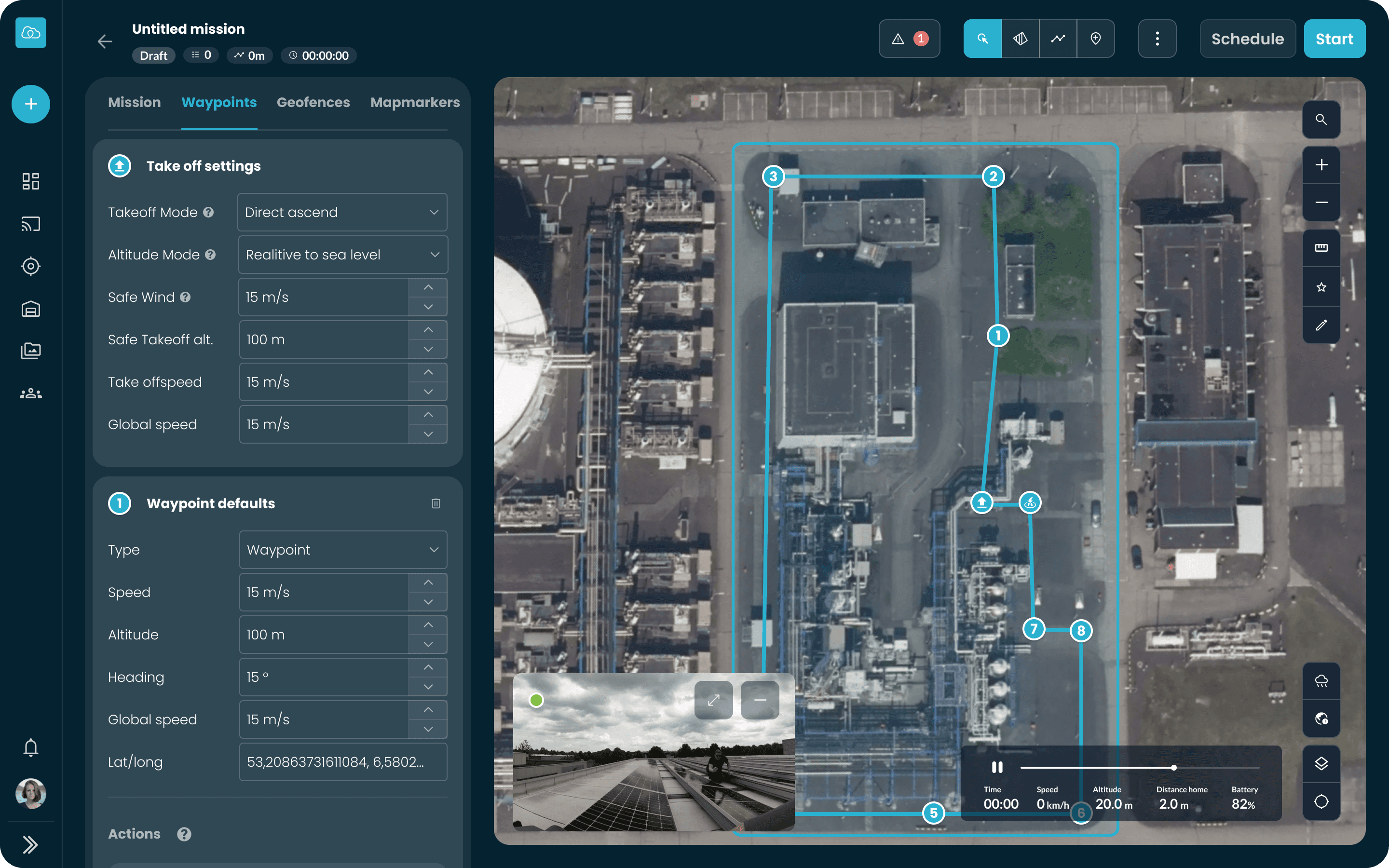Open the media gallery icon in the sidebar

30,350
